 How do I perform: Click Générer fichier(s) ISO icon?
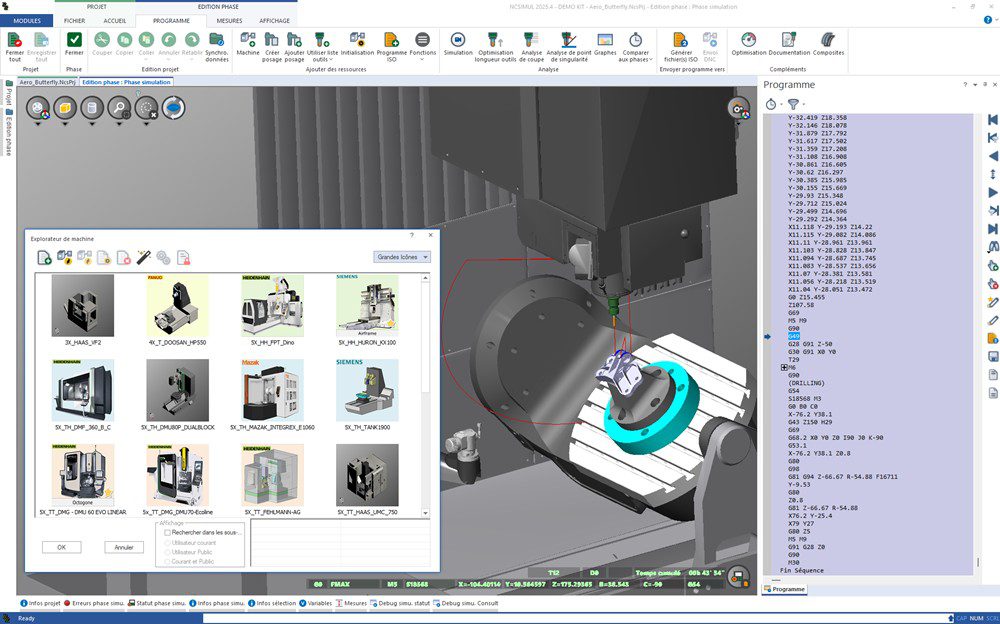point(681,40)
